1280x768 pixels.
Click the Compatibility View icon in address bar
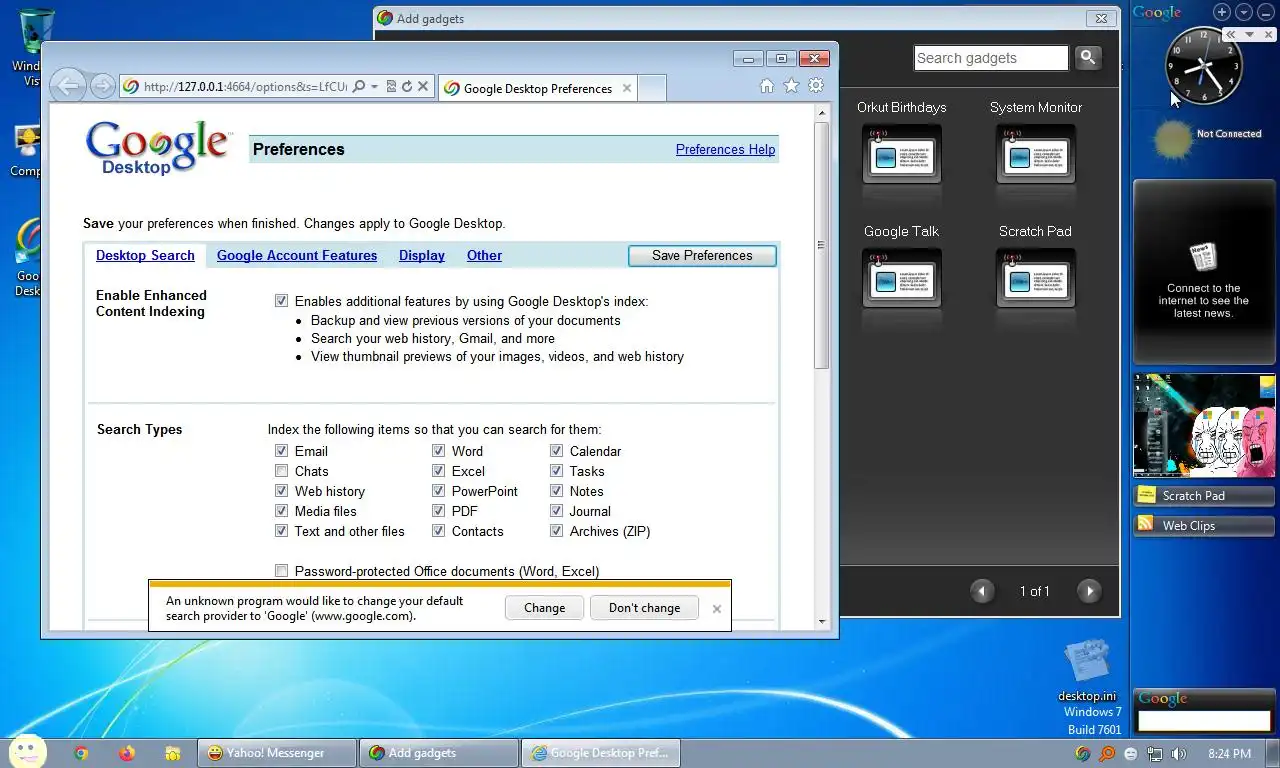click(x=391, y=87)
